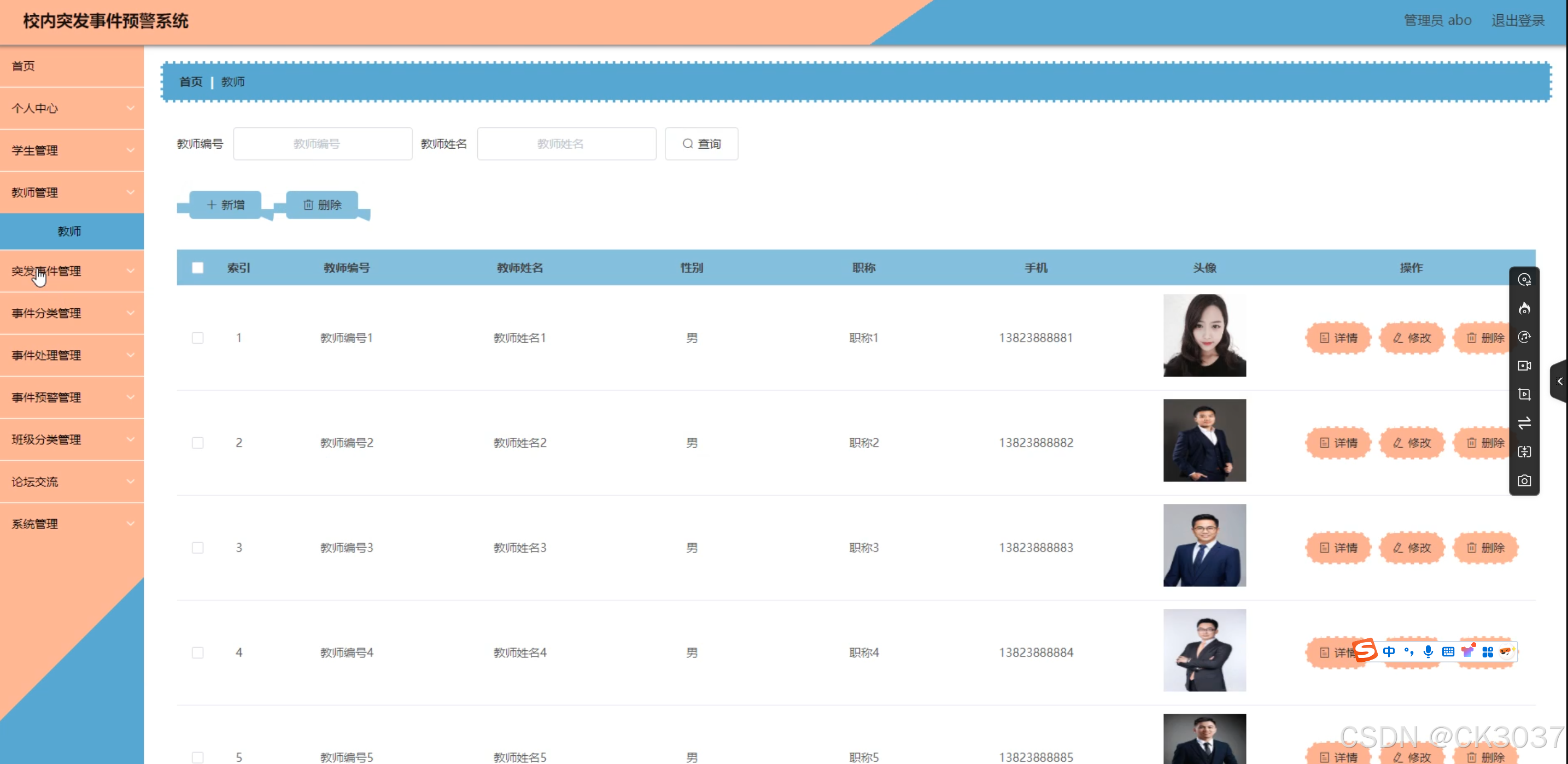1568x764 pixels.
Task: Open the 首页 sidebar menu item
Action: [x=72, y=66]
